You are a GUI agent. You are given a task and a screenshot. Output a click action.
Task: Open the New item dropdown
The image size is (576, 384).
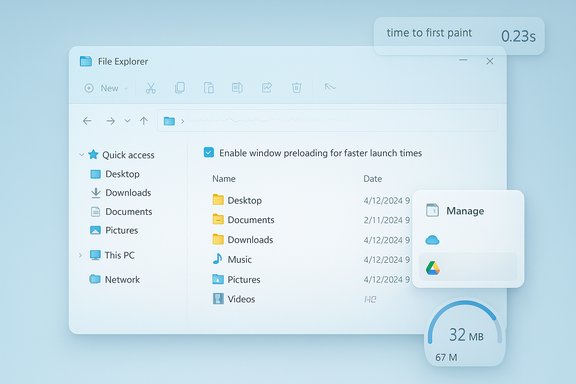tap(106, 88)
